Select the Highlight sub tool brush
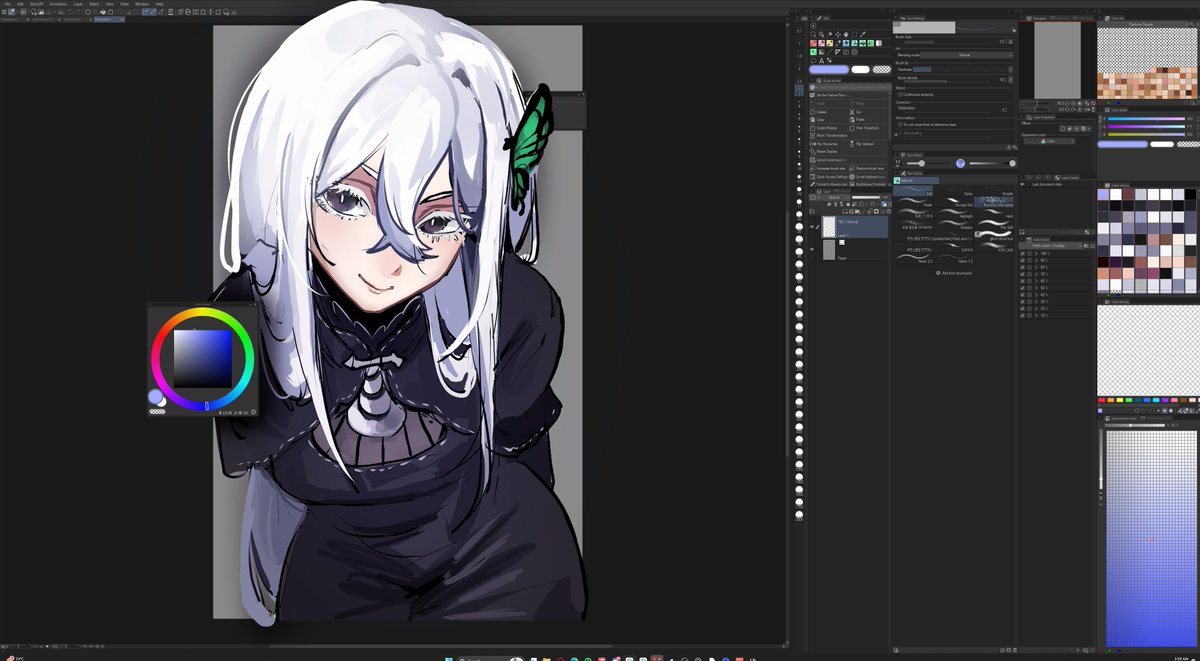The image size is (1200, 661). coord(954,214)
